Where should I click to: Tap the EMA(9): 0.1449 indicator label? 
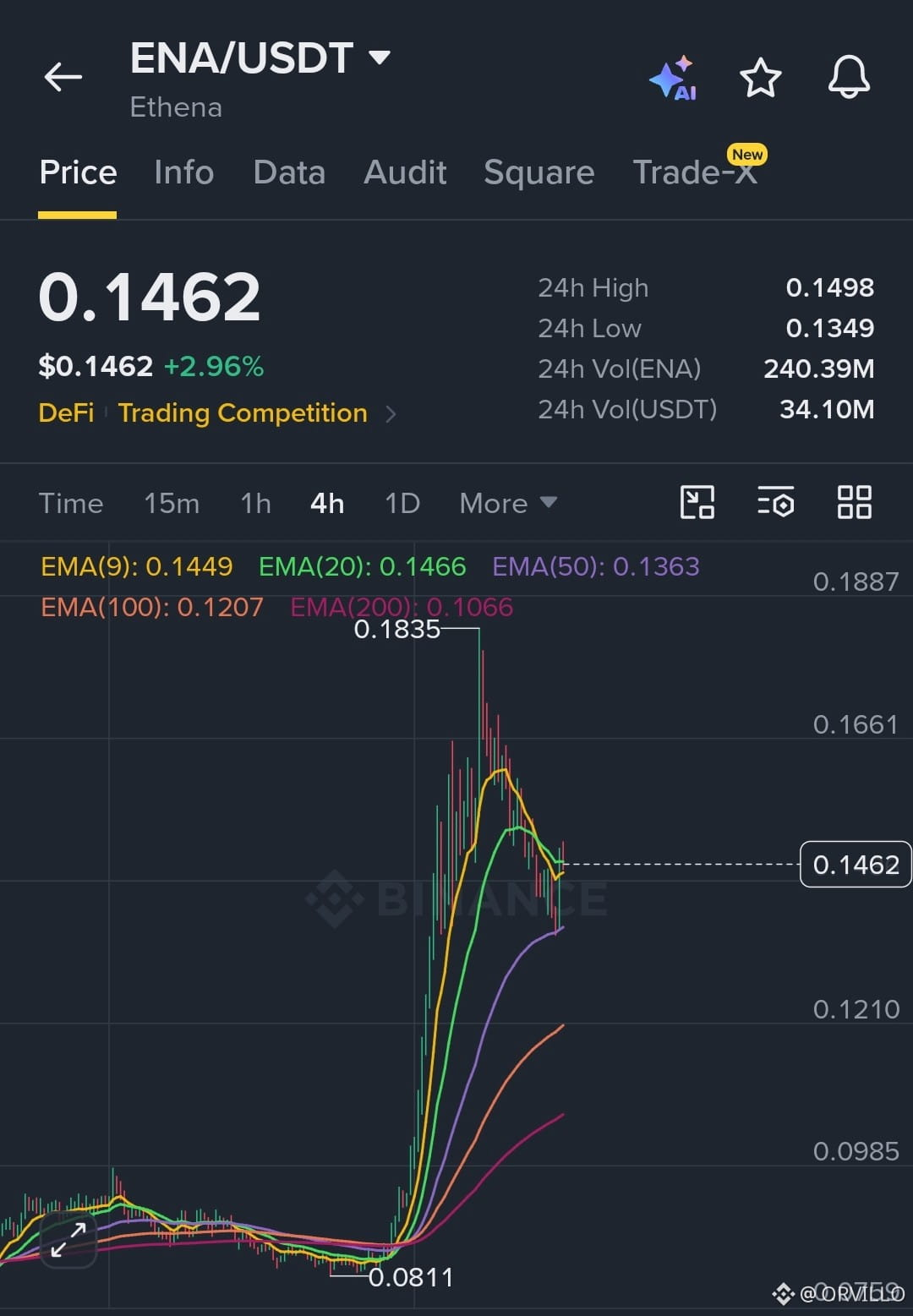137,566
